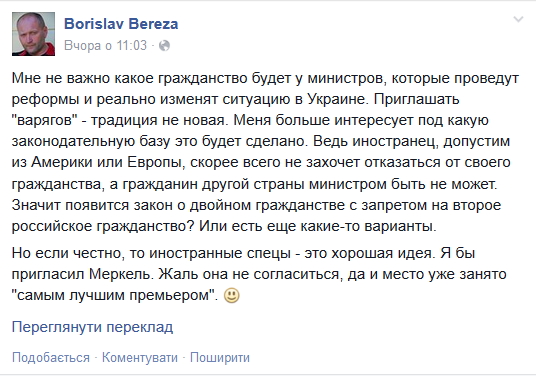This screenshot has width=536, height=376.
Task: Click the quoted phrase "самым лучшим премьером"
Action: point(113,295)
